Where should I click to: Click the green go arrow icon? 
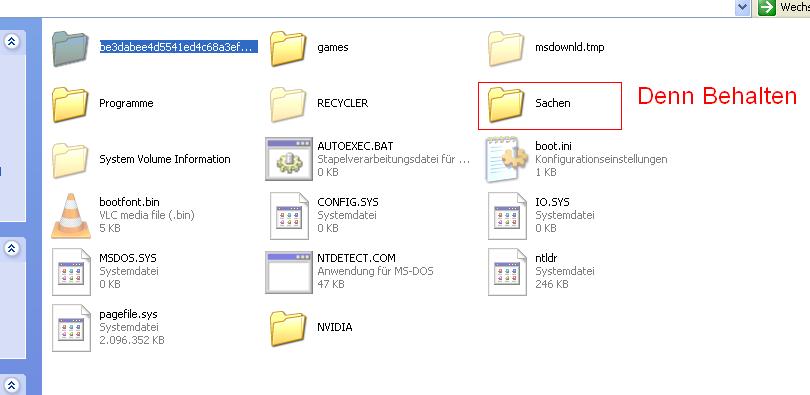767,7
